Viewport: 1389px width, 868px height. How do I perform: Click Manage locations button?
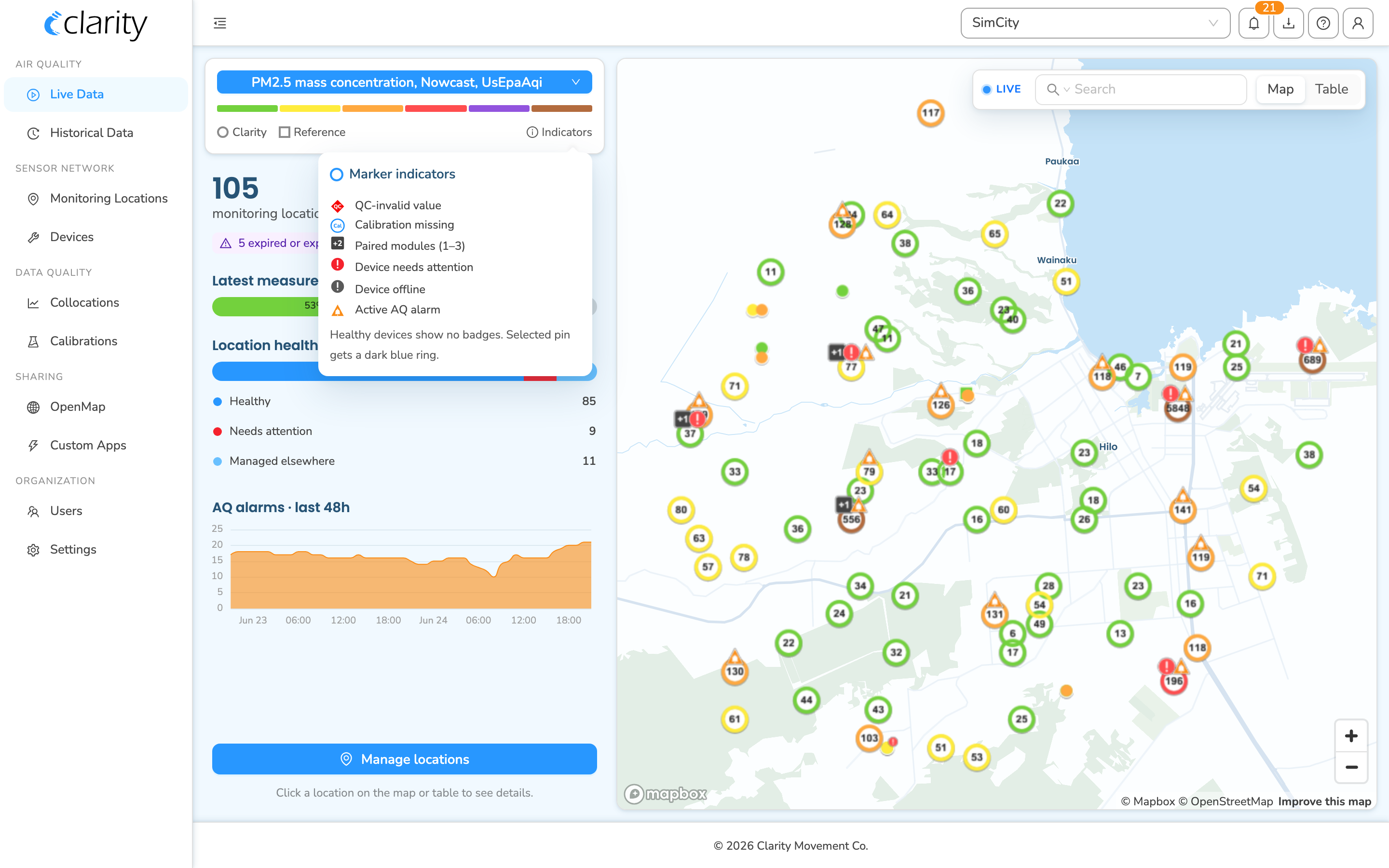pyautogui.click(x=404, y=759)
